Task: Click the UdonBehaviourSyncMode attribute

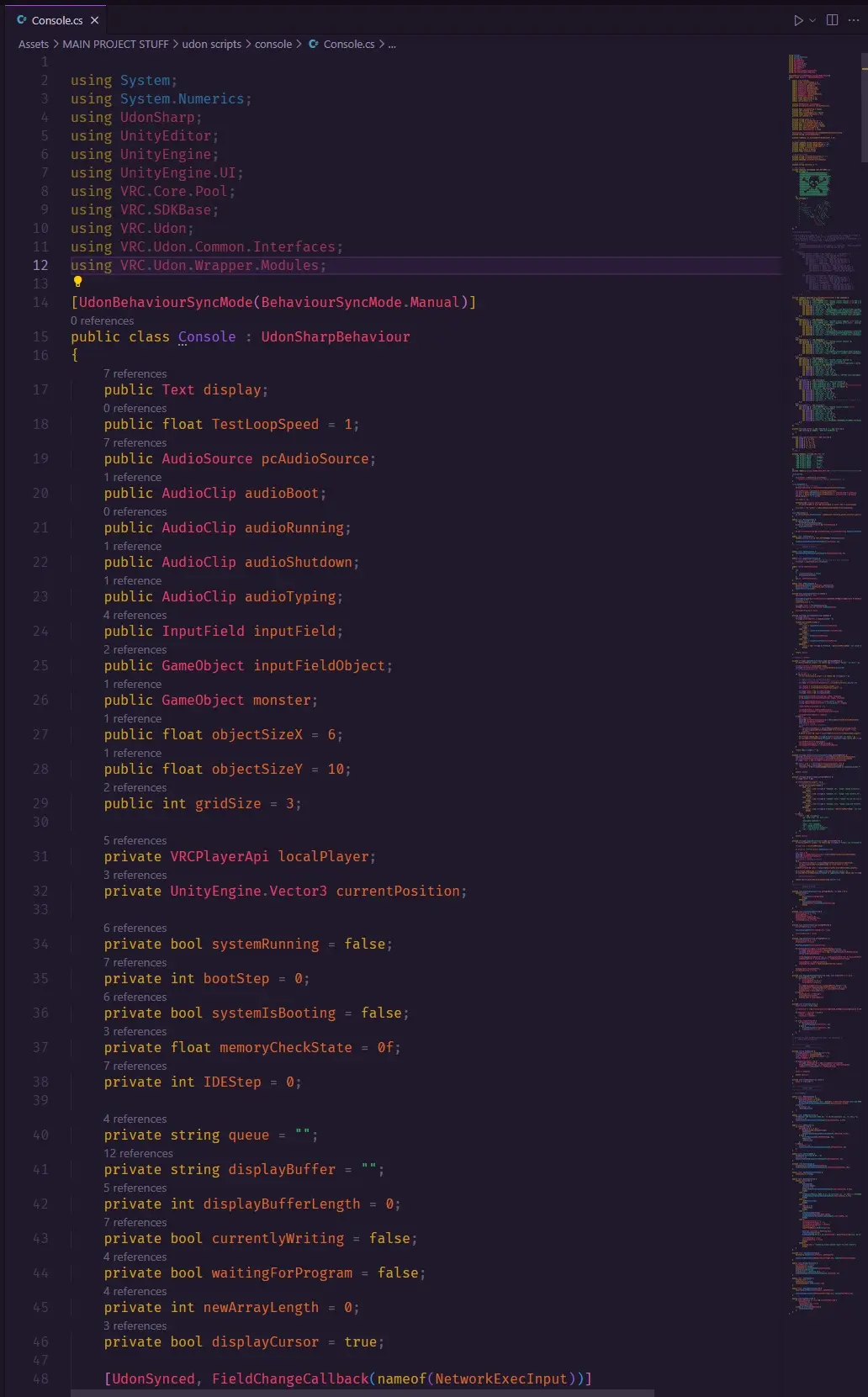Action: coord(166,302)
